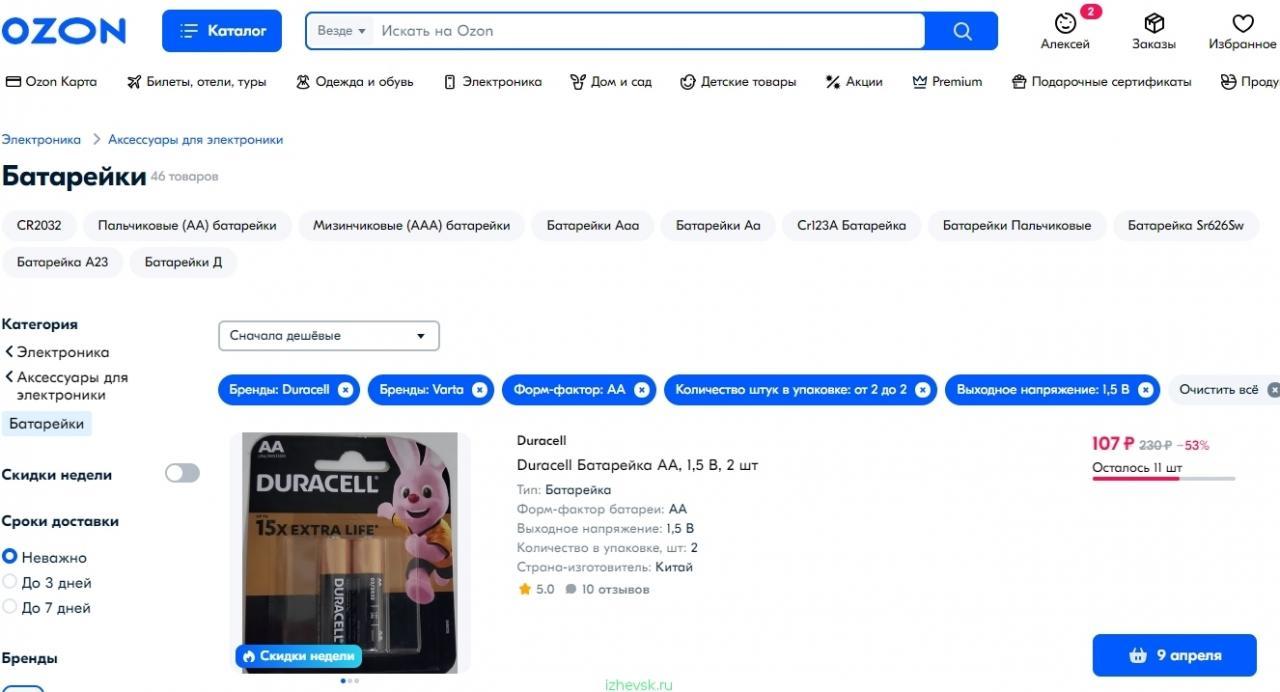Screen dimensions: 1280x692
Task: Click the 5.0 star rating
Action: [x=536, y=589]
